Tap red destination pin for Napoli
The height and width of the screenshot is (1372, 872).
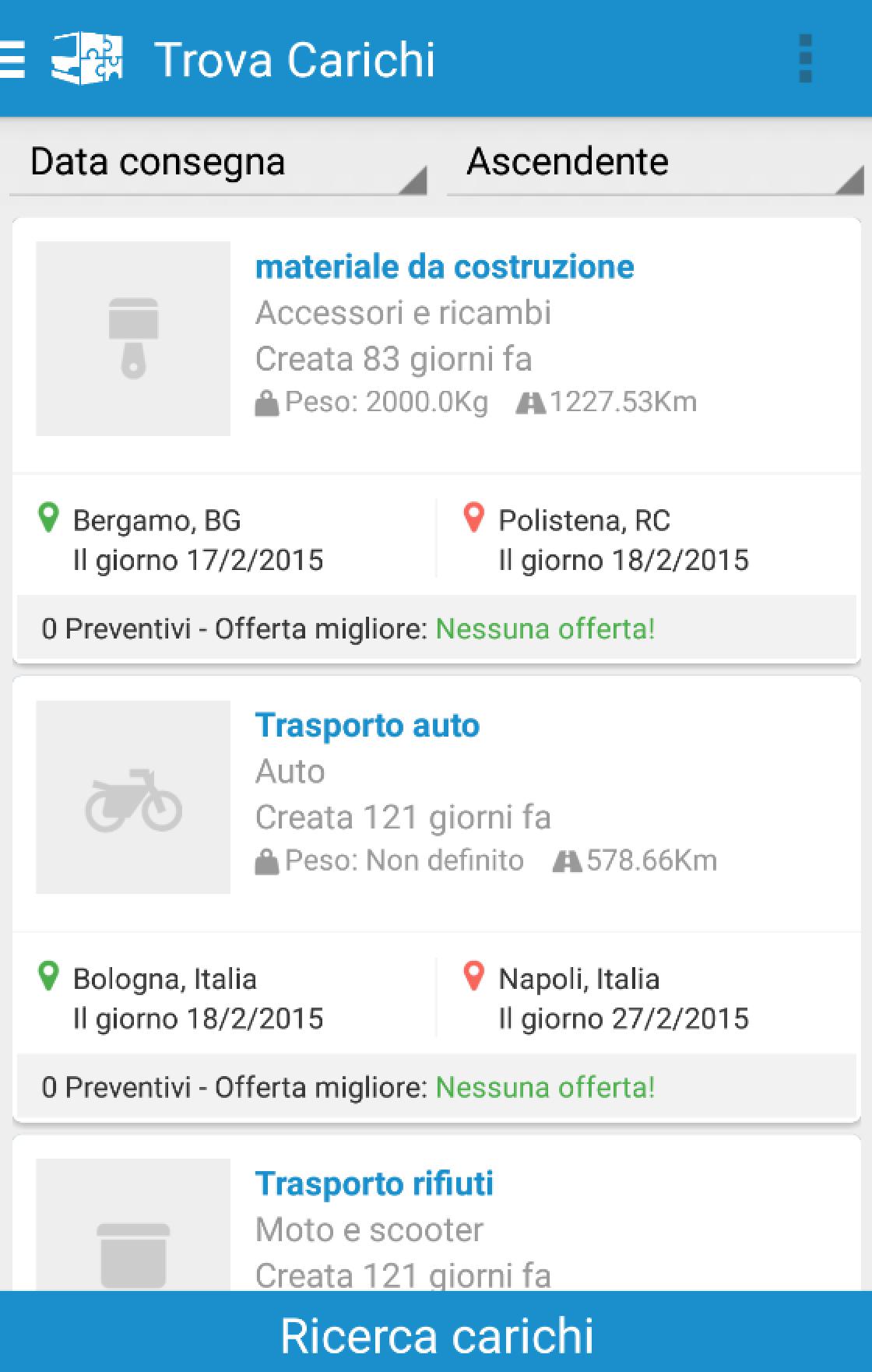point(473,976)
